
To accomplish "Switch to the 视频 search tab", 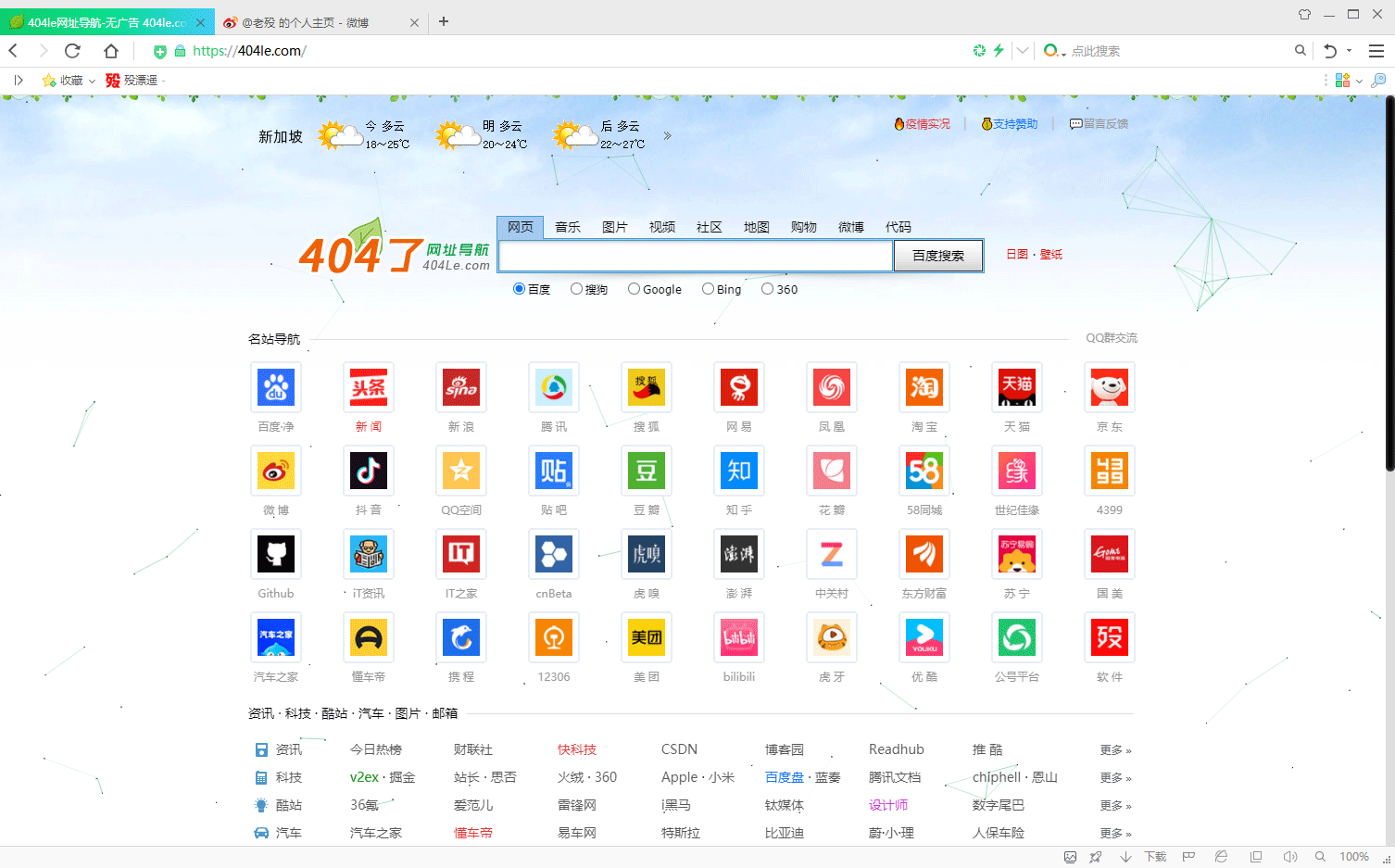I will coord(662,227).
